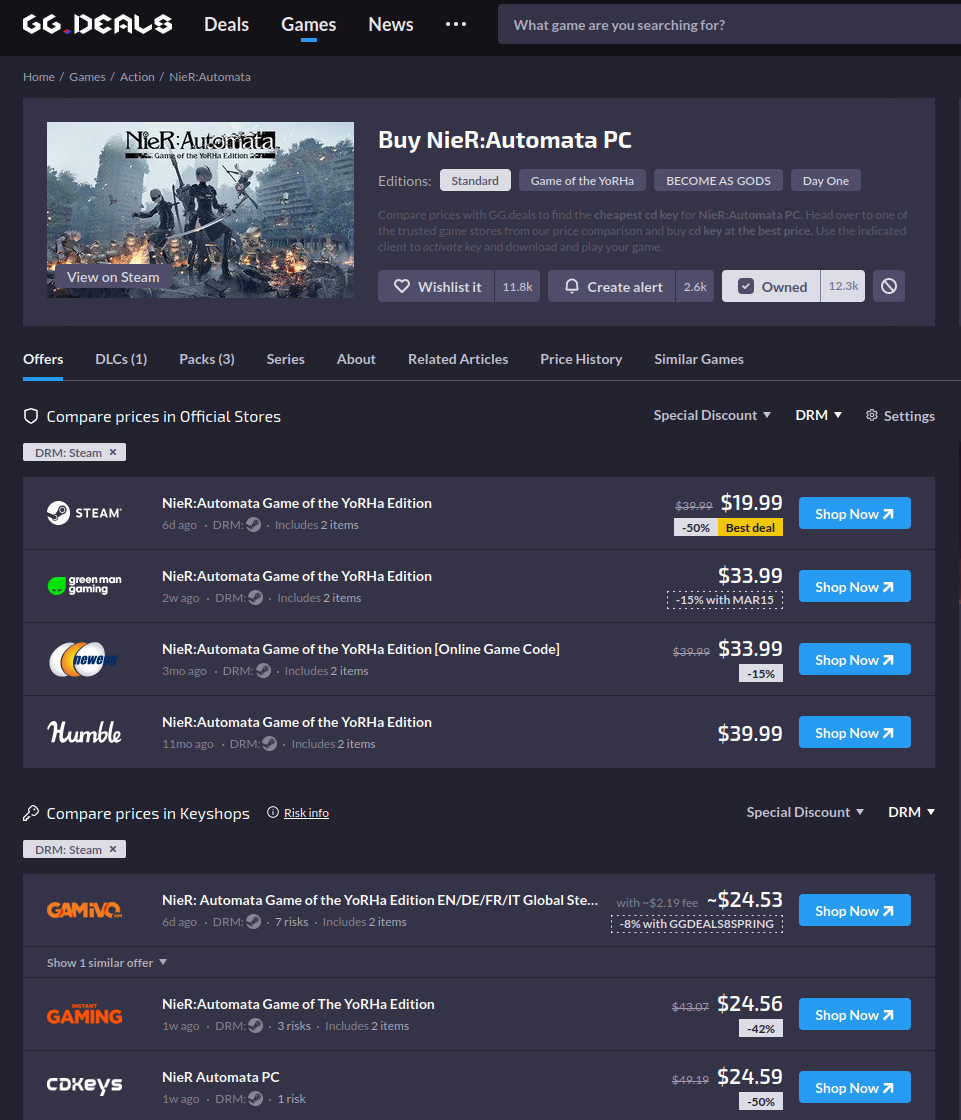Click the NieR:Automata cover image
961x1120 pixels.
[200, 209]
